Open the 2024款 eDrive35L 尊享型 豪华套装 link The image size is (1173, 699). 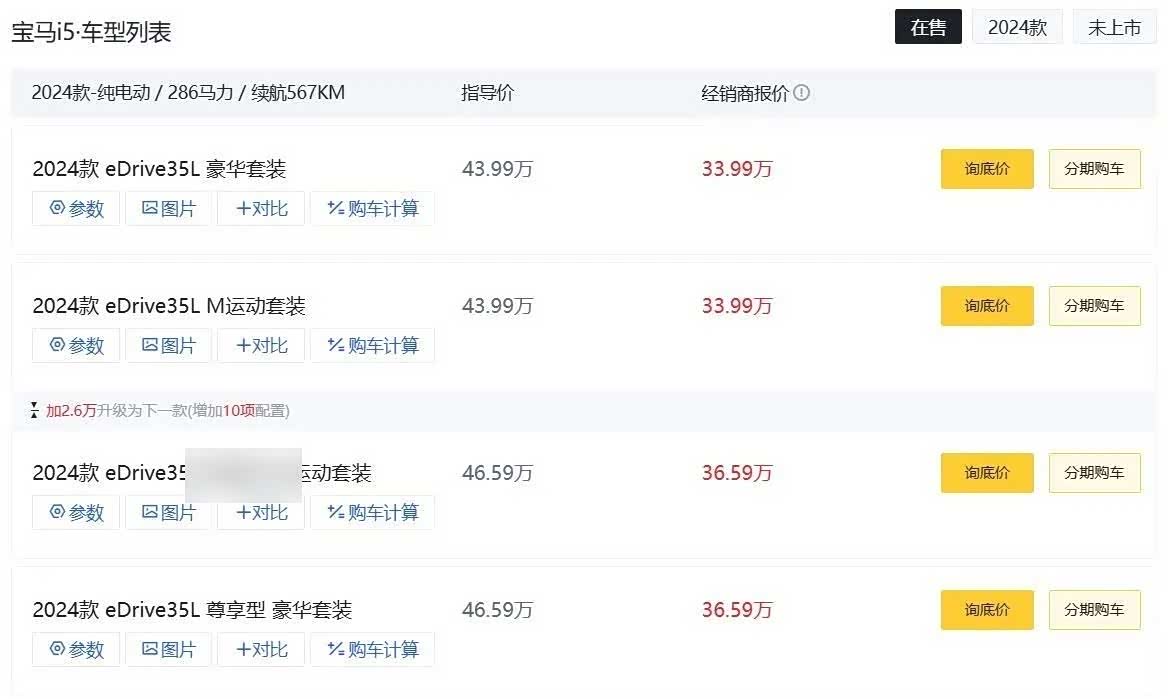[192, 610]
